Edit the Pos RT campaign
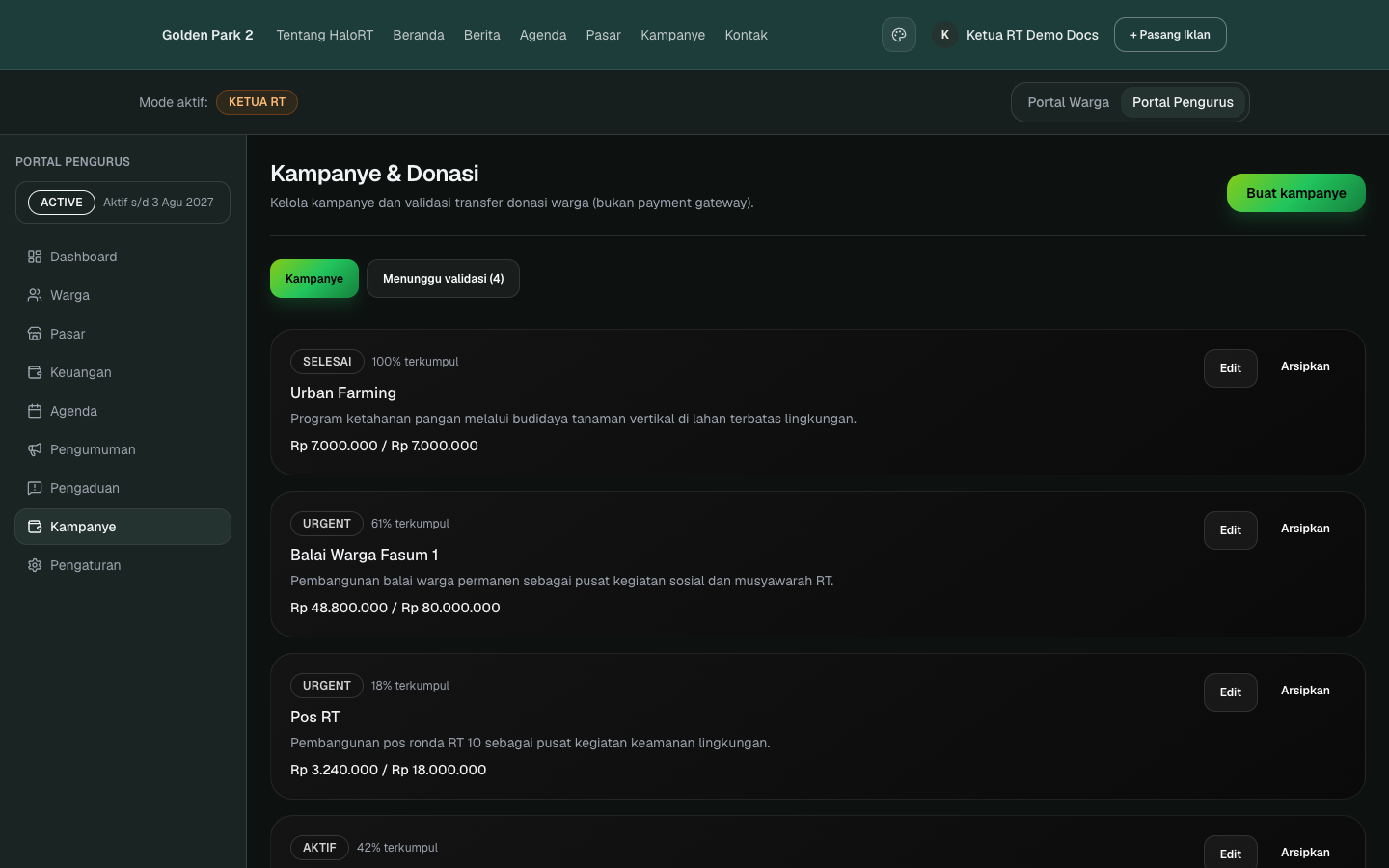 pyautogui.click(x=1231, y=692)
